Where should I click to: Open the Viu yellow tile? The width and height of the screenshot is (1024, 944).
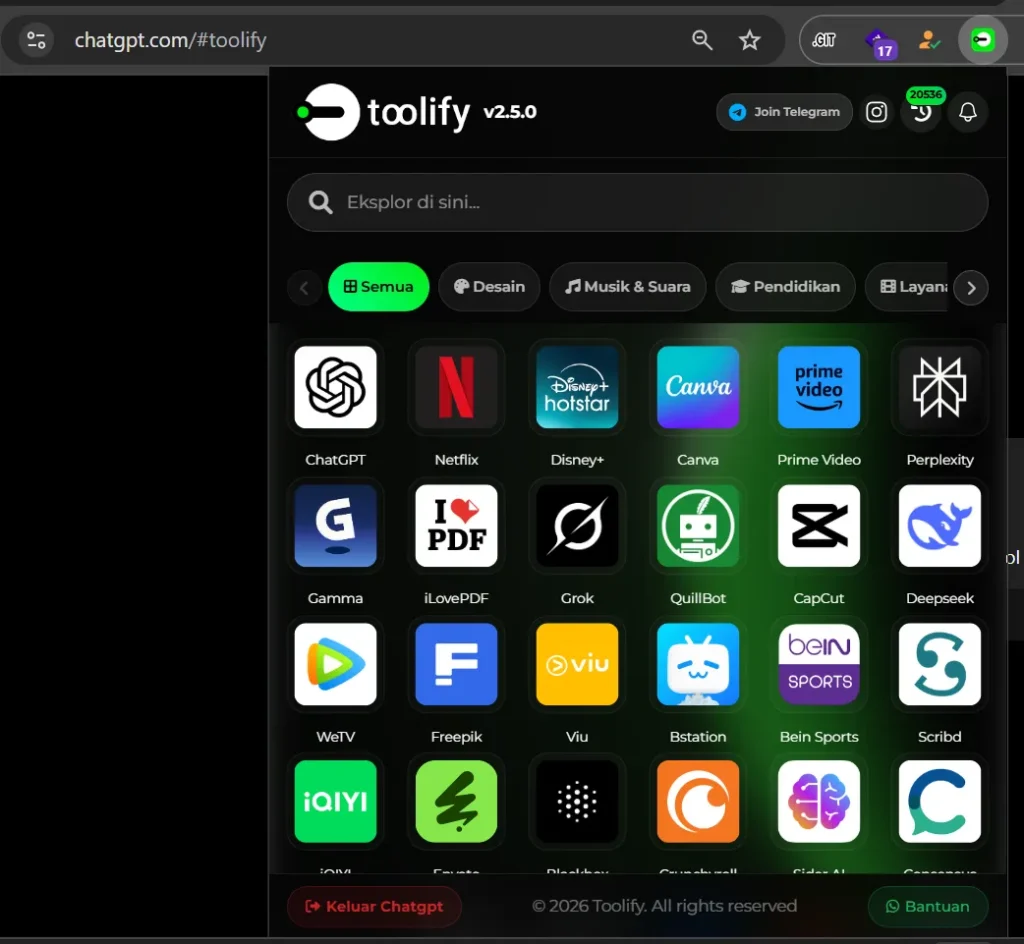[577, 664]
